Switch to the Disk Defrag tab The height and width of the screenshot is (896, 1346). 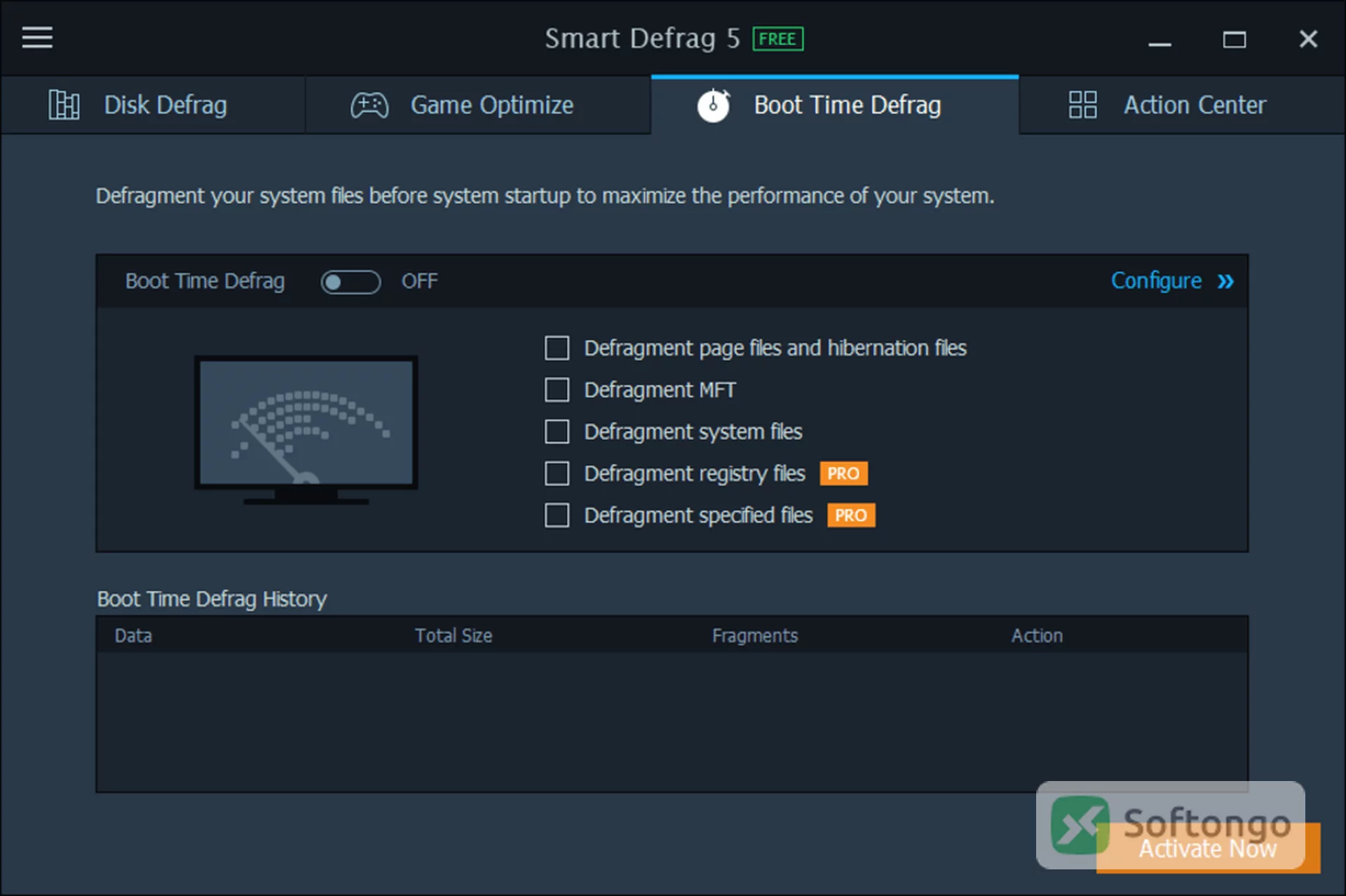(153, 105)
